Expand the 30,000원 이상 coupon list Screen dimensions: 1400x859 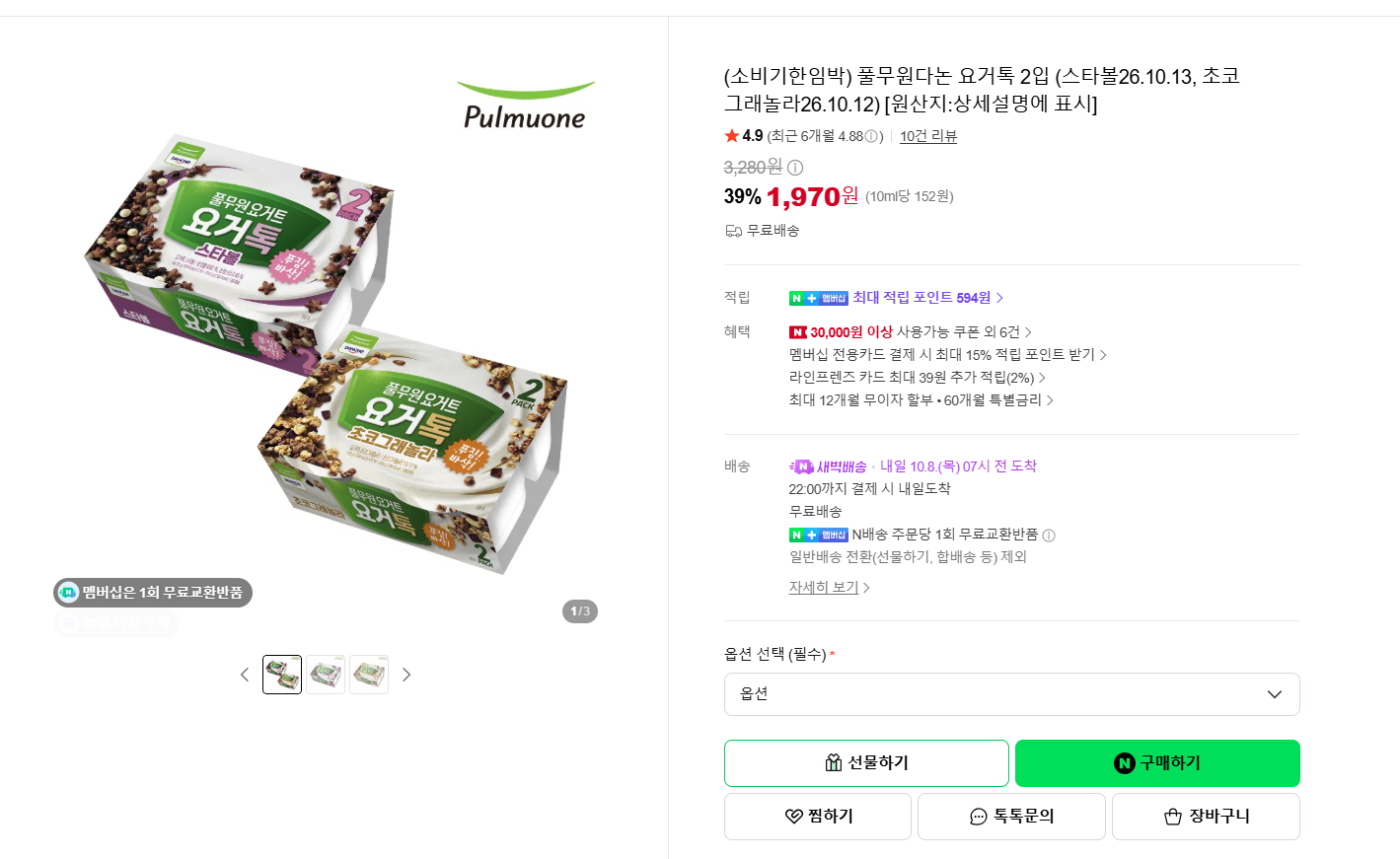coord(910,332)
